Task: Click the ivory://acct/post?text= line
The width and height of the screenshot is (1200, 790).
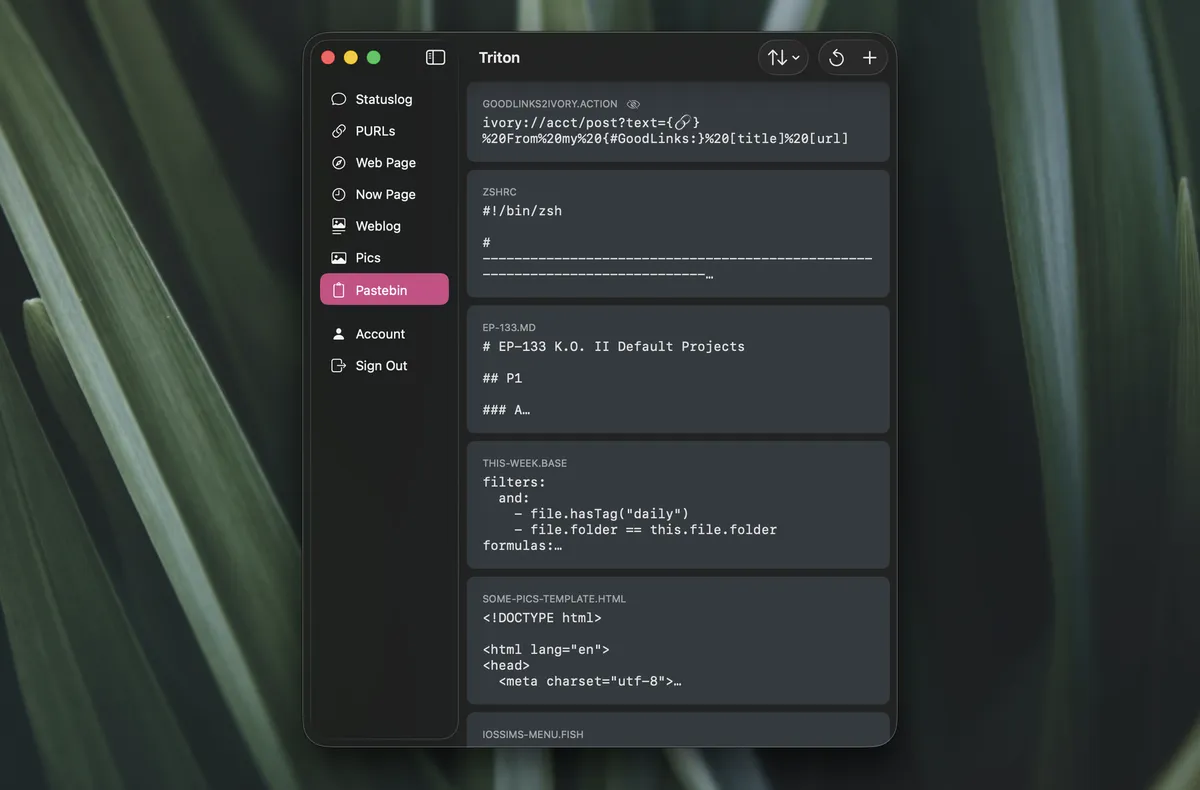Action: tap(592, 122)
